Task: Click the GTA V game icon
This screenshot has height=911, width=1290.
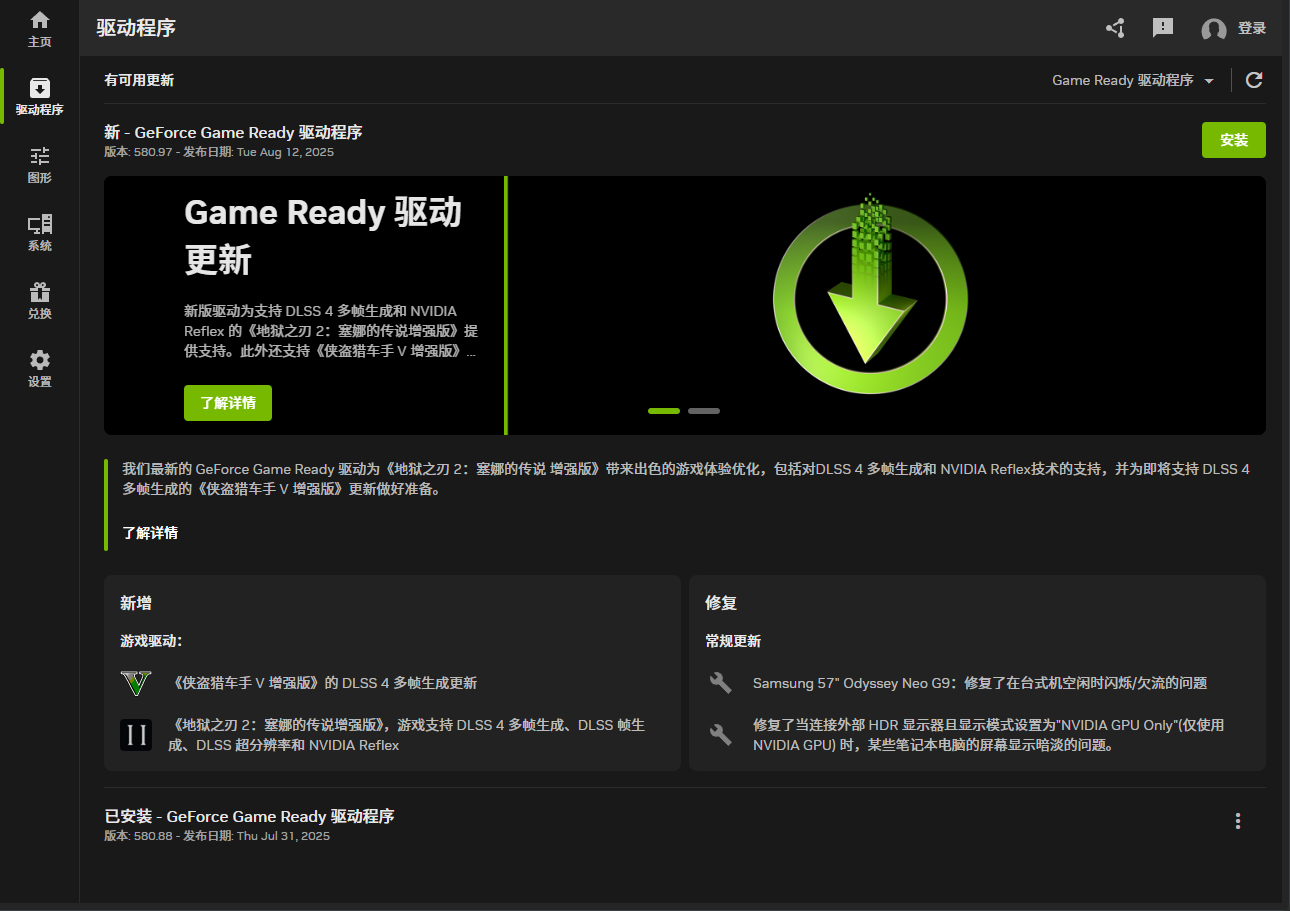Action: [x=136, y=683]
